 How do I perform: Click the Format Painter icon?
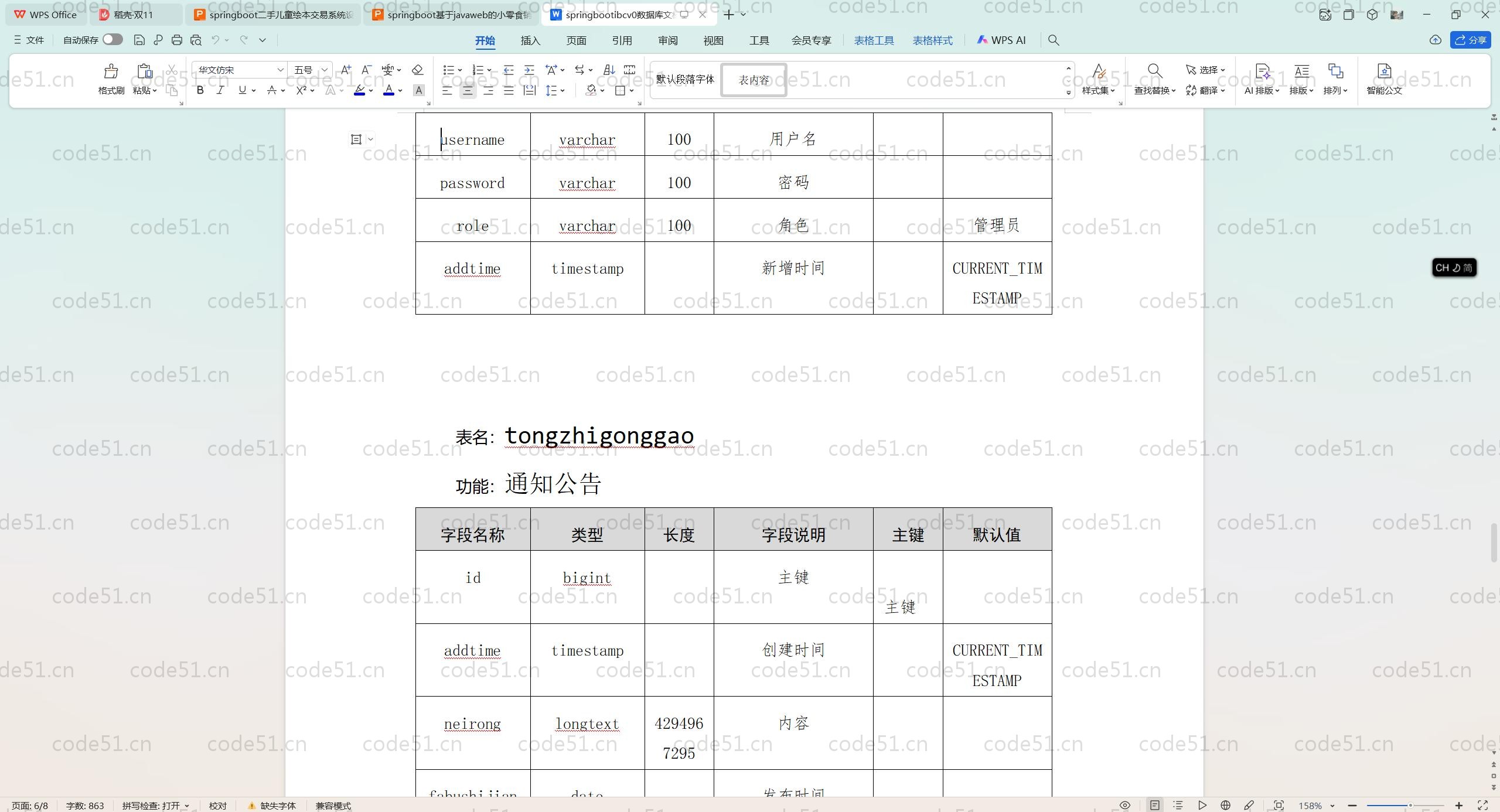[x=111, y=71]
